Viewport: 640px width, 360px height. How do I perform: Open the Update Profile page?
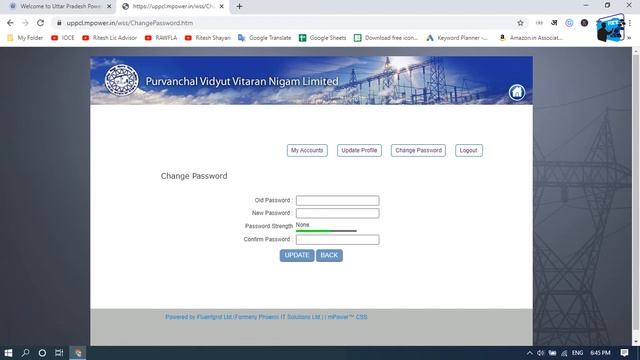[x=359, y=150]
